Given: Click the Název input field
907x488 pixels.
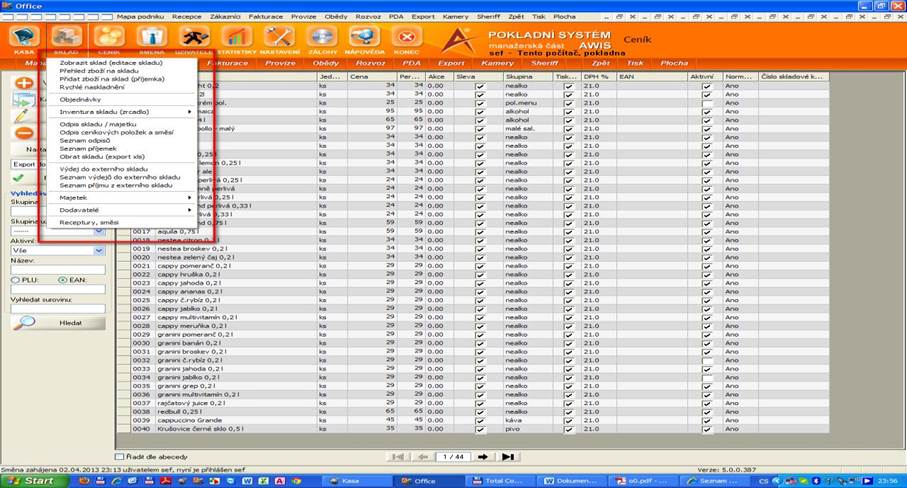Looking at the screenshot, I should (58, 269).
